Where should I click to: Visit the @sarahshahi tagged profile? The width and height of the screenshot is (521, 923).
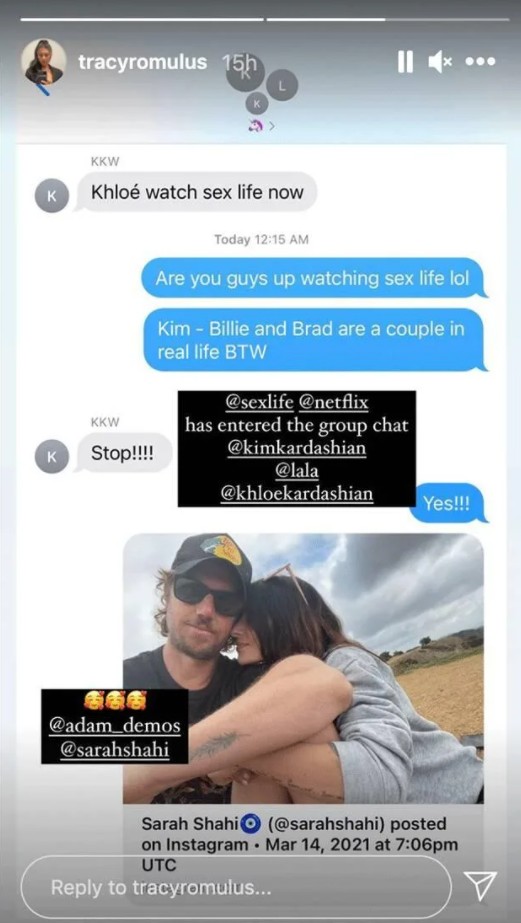(x=115, y=749)
